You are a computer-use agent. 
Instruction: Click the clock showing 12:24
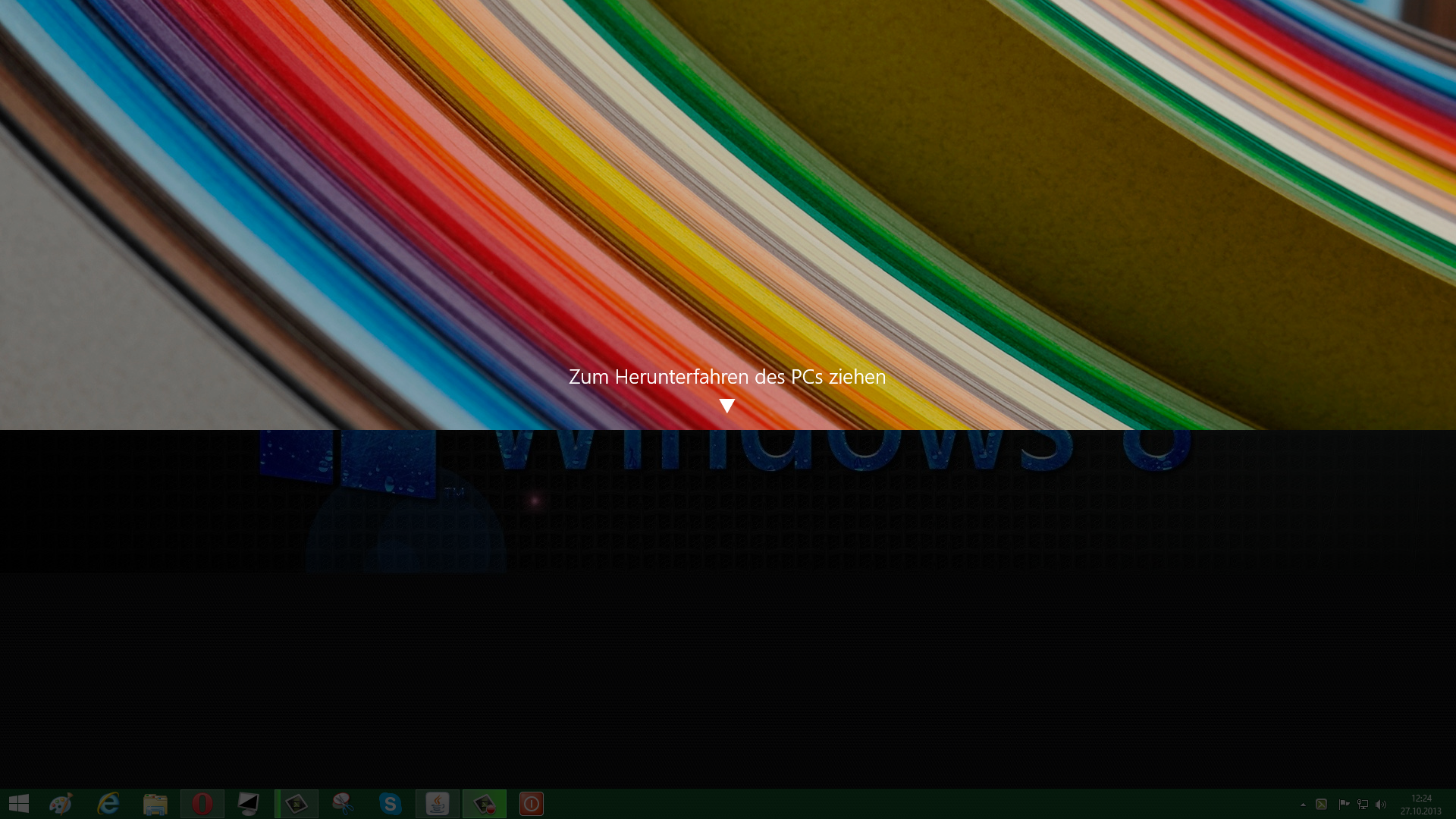tap(1421, 805)
